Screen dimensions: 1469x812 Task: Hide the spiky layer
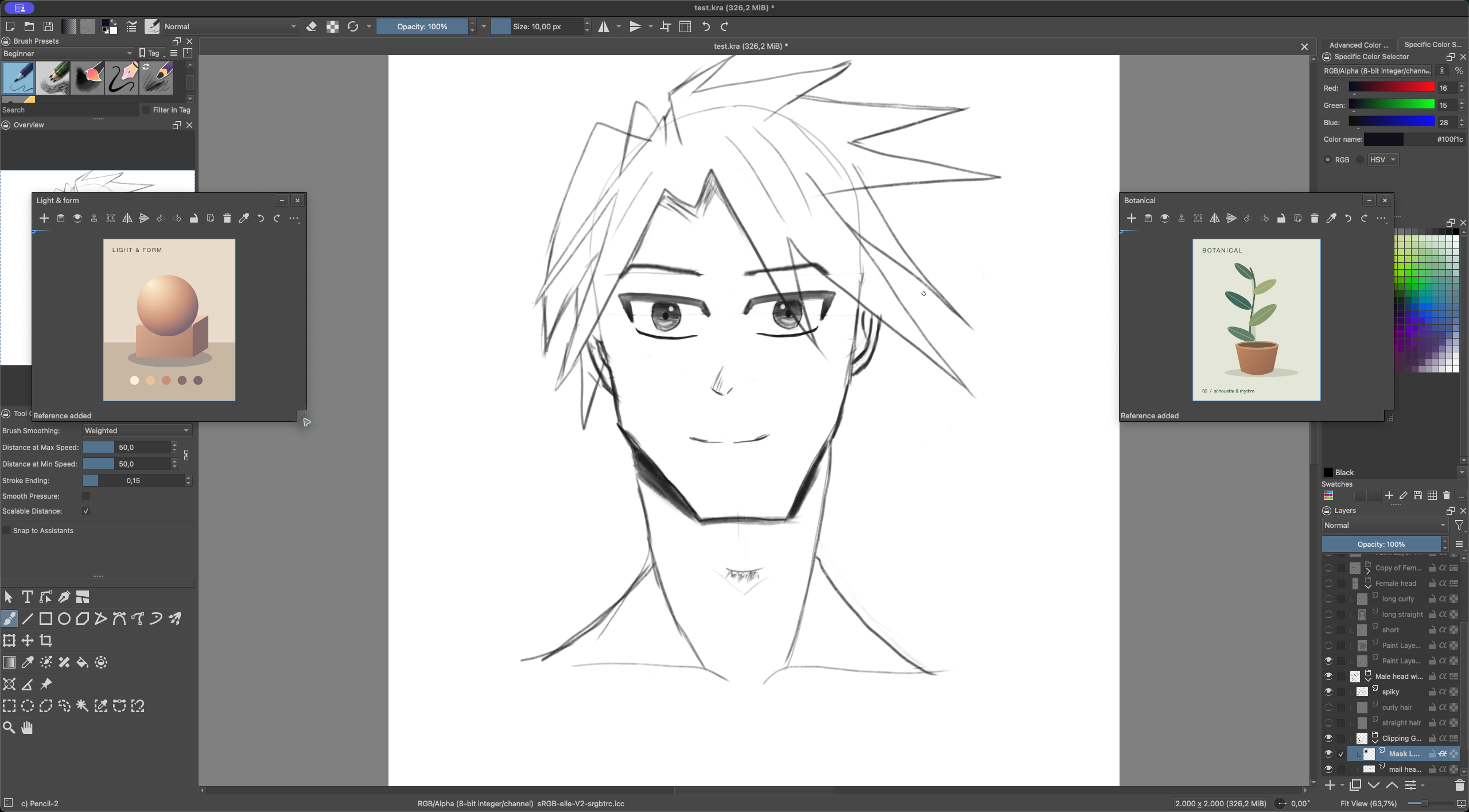[1328, 691]
